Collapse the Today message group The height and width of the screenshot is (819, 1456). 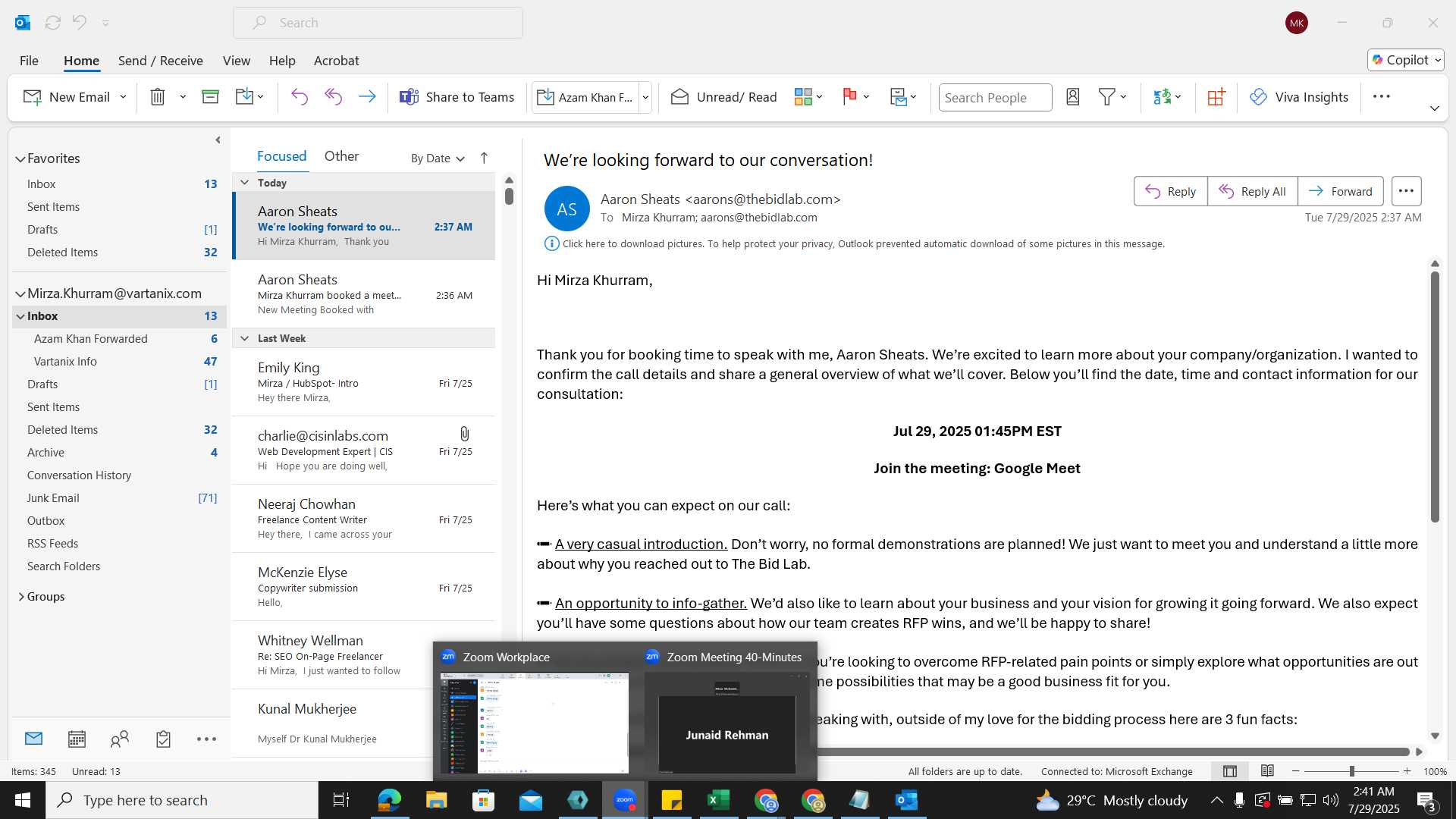point(244,183)
